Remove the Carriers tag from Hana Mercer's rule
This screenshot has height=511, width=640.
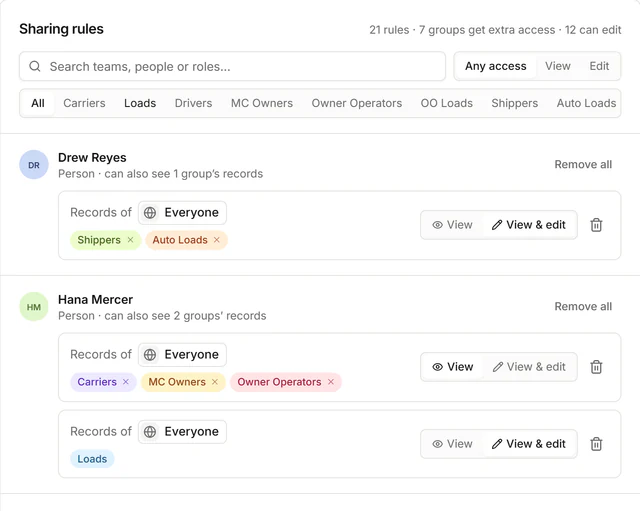126,382
